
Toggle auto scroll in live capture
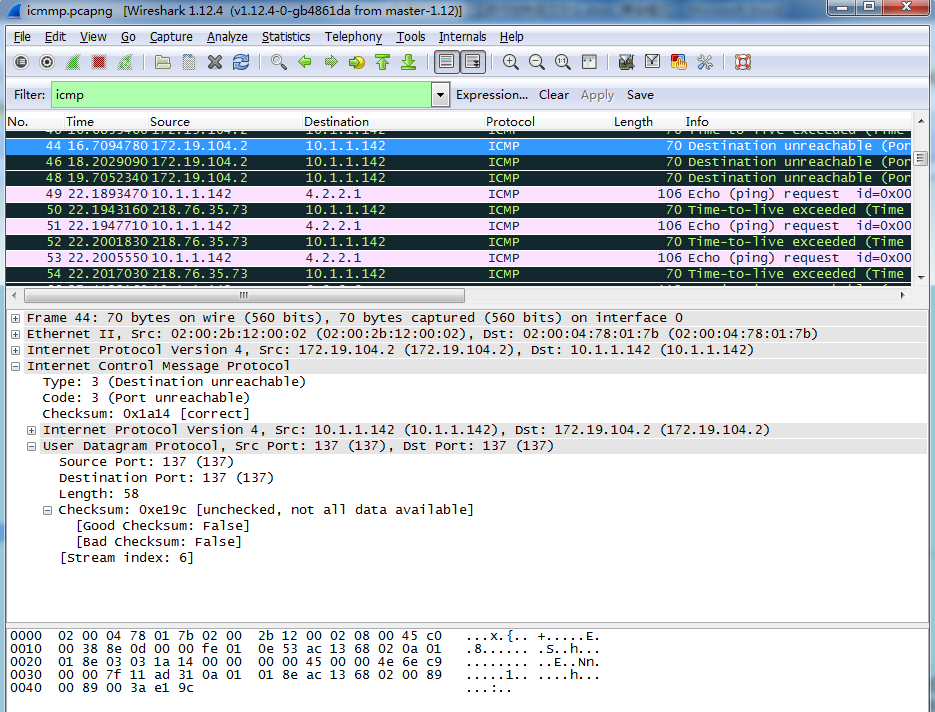473,62
